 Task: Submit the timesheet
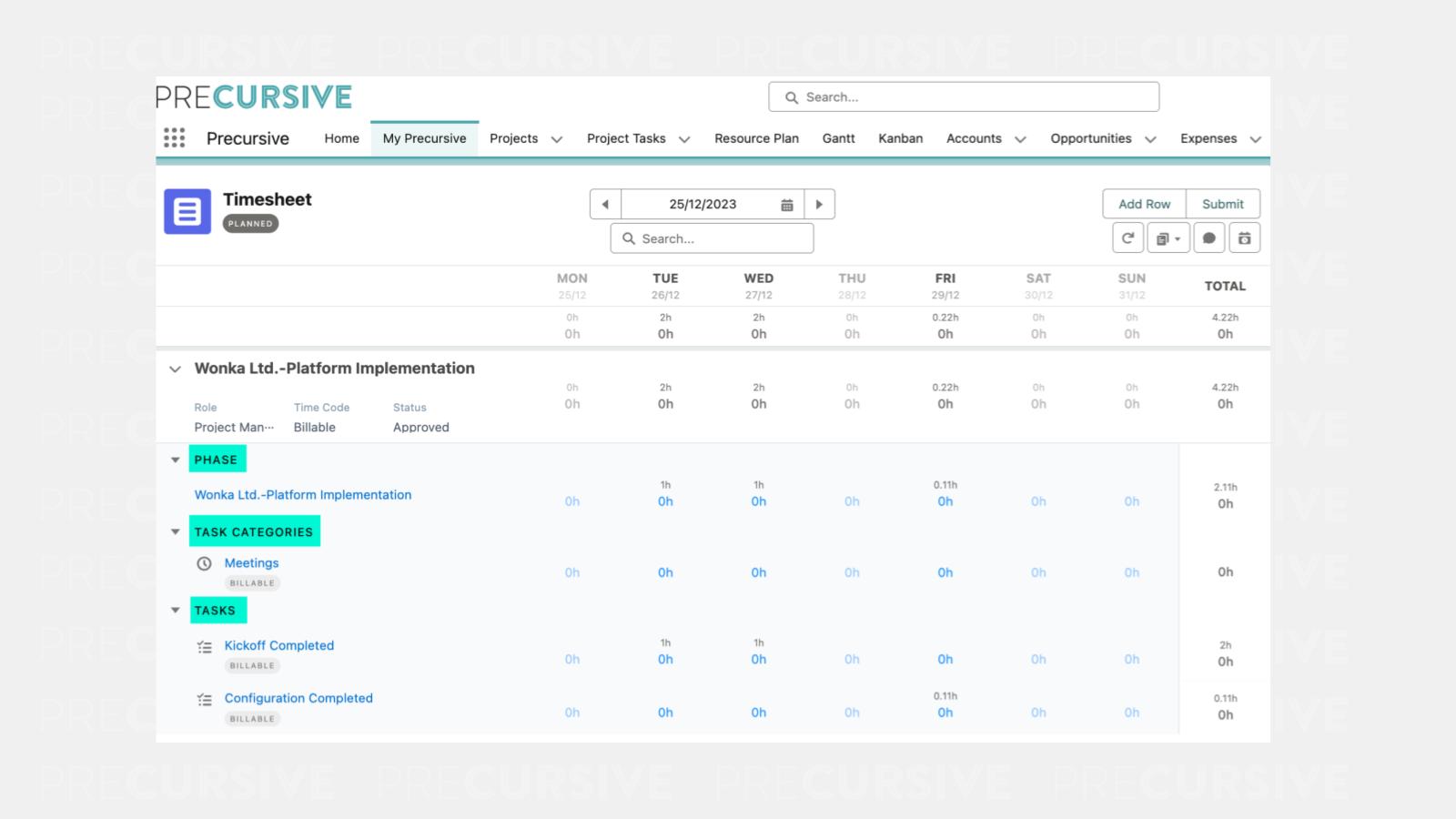(x=1223, y=204)
